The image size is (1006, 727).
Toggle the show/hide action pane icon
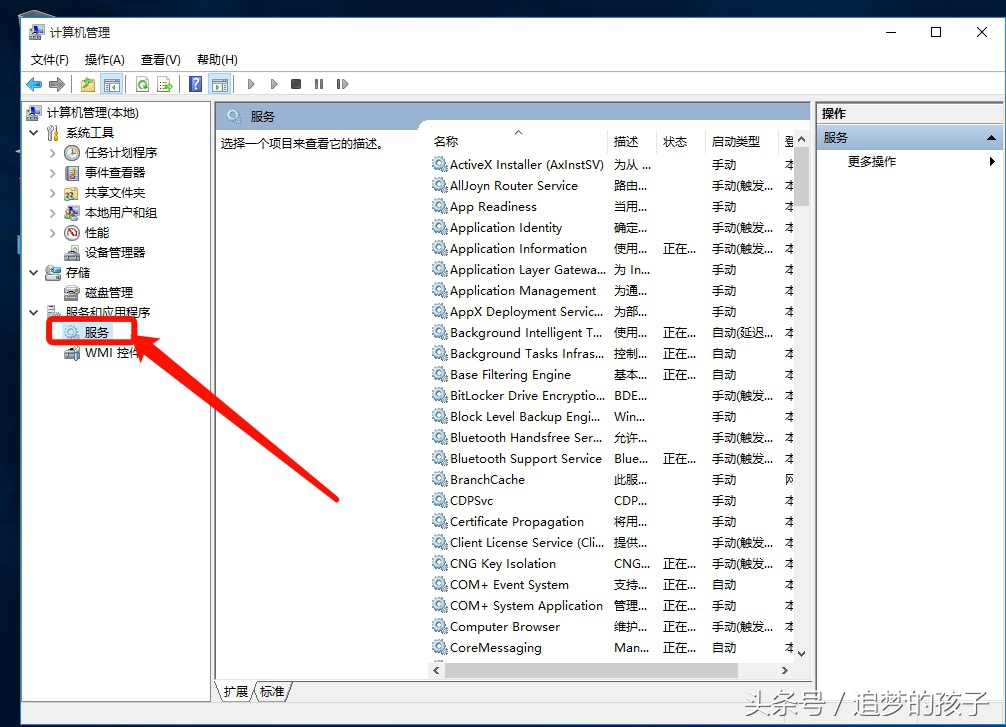[219, 84]
